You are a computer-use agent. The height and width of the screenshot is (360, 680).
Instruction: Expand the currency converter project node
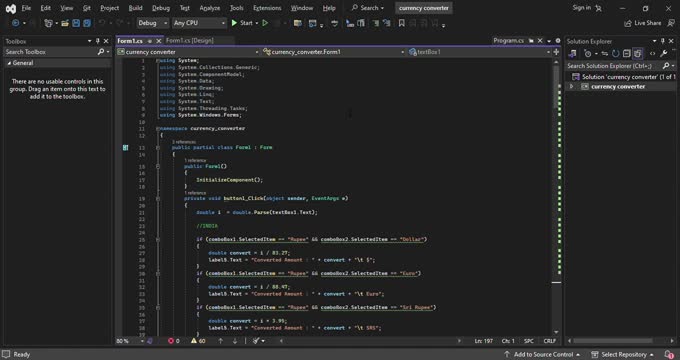[x=571, y=86]
